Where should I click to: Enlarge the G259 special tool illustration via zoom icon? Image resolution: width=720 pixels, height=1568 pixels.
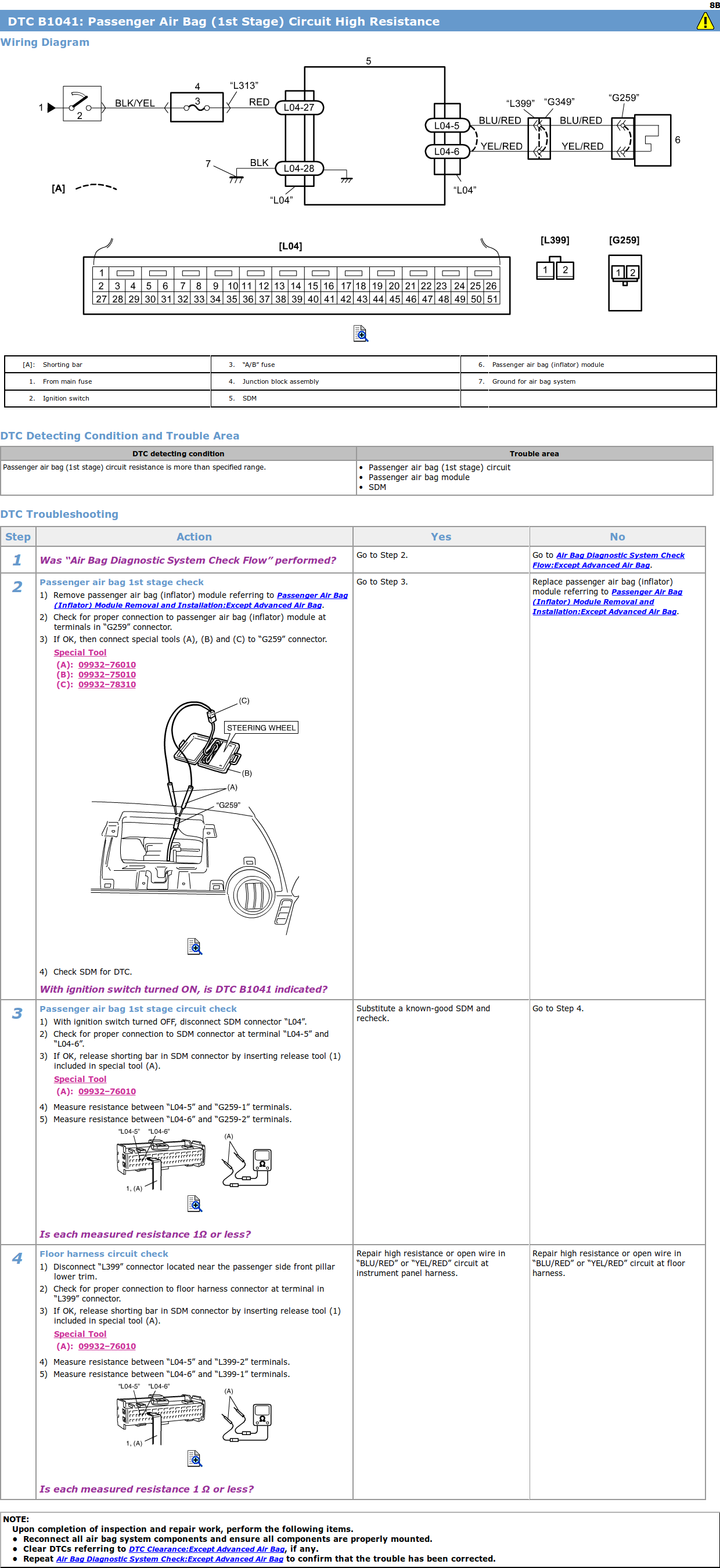[x=194, y=946]
